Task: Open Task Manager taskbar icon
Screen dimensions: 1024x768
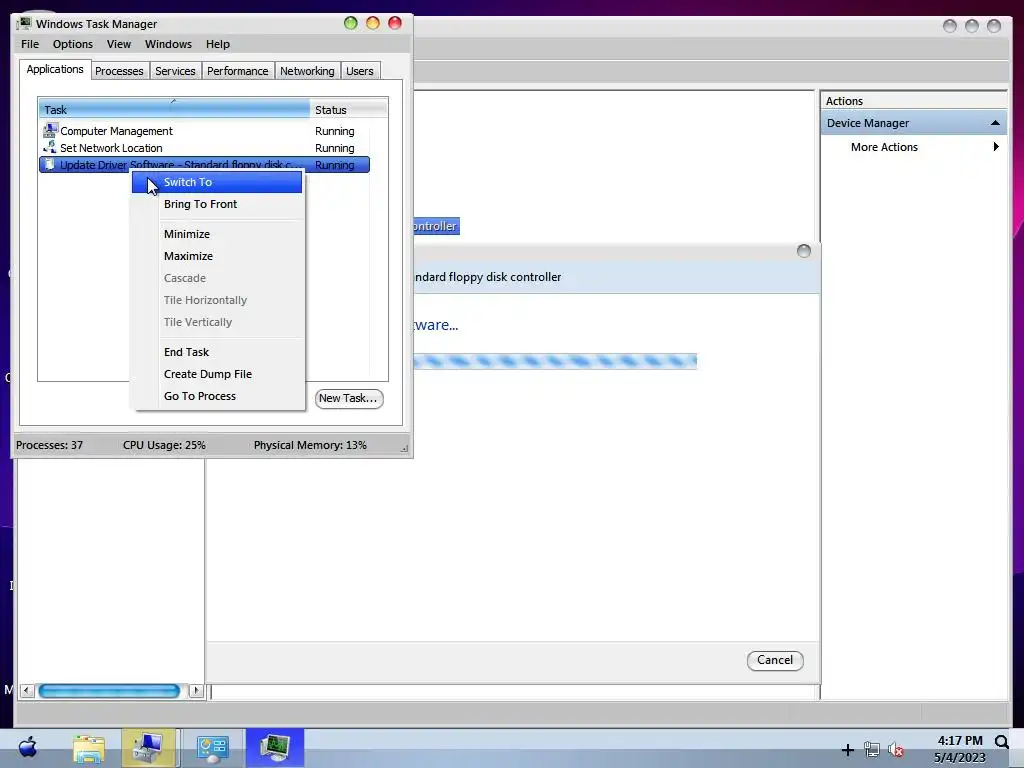Action: (x=275, y=748)
